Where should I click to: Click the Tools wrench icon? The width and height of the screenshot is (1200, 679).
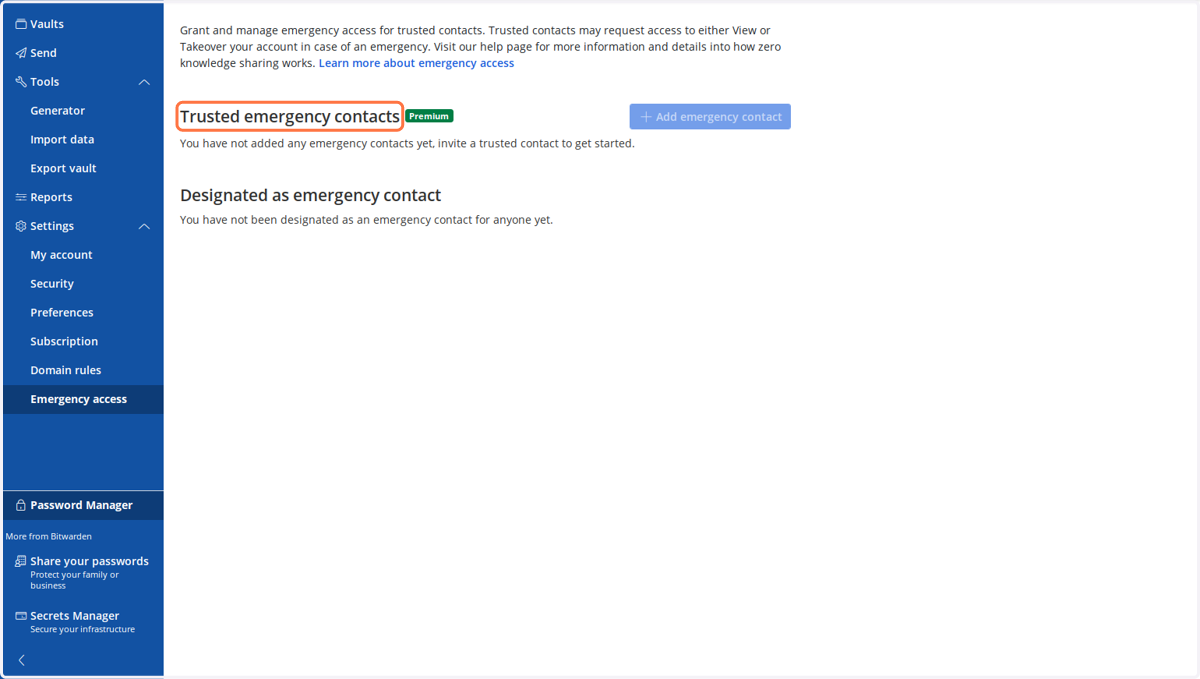tap(21, 82)
